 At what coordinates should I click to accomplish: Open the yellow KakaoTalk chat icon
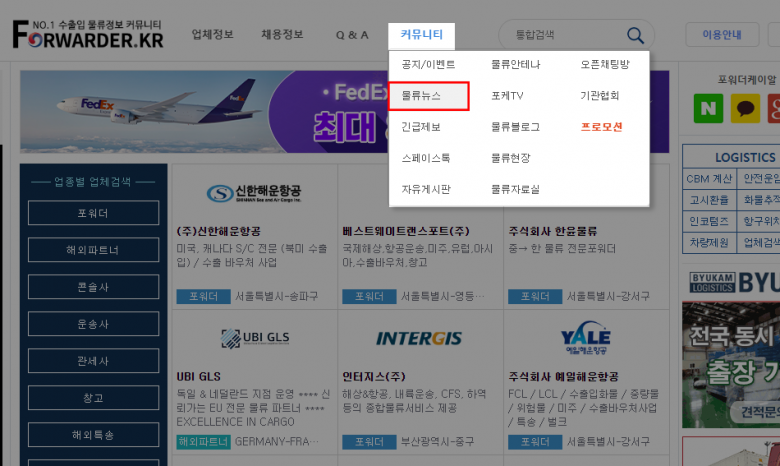click(x=745, y=108)
